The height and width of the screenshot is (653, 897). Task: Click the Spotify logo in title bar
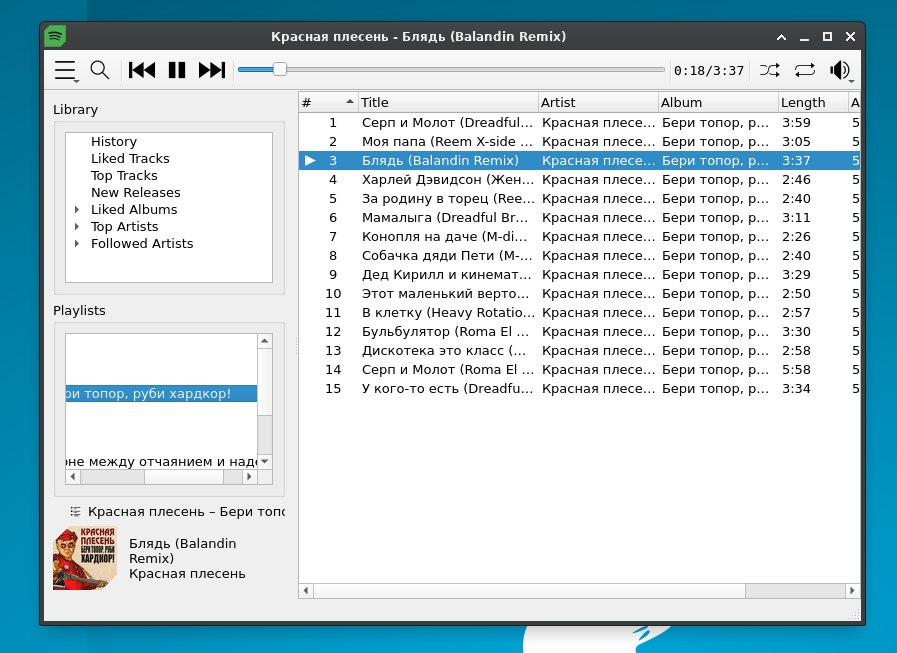pos(55,37)
